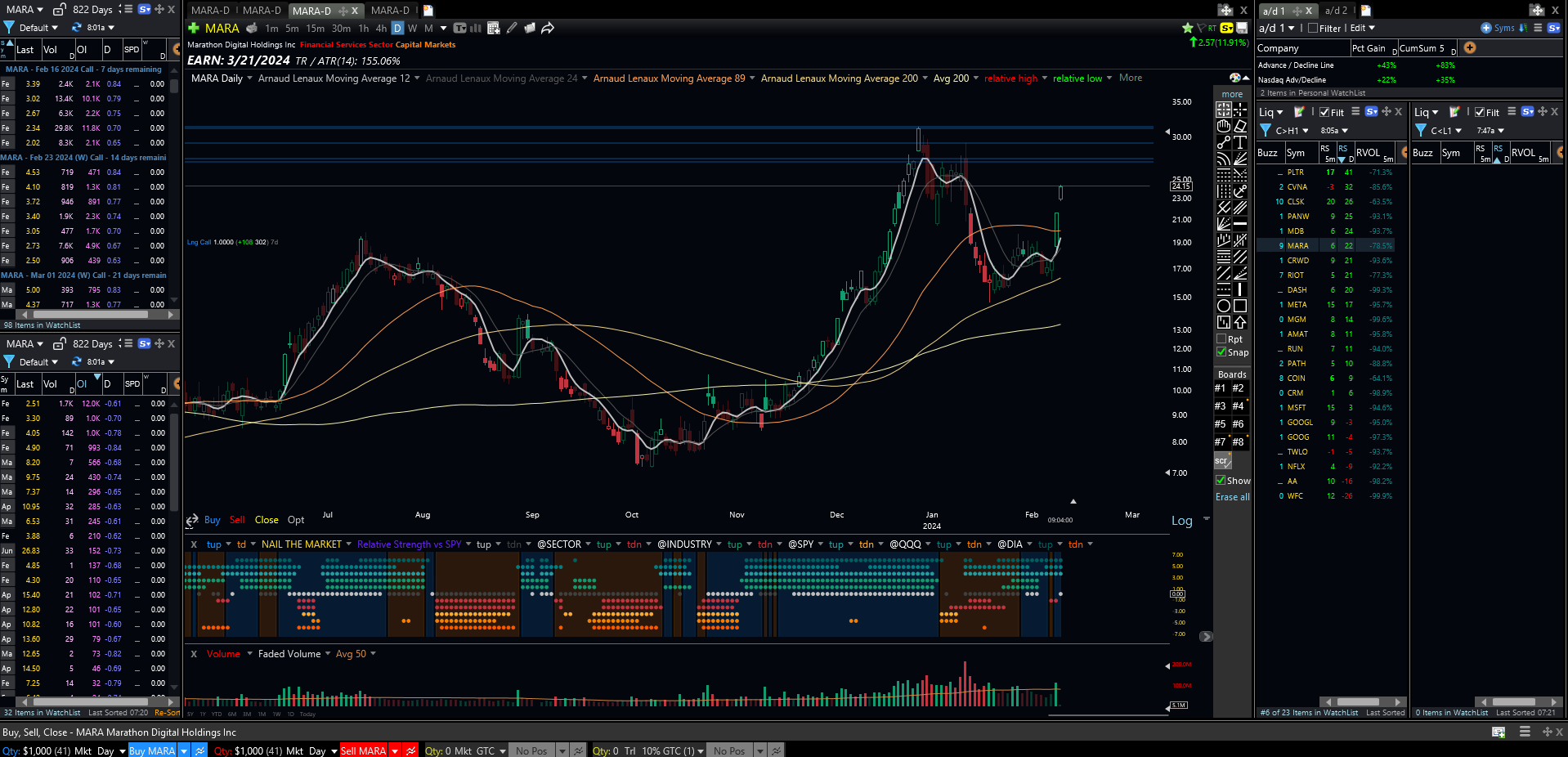Enable the Rpt checkbox

click(x=1221, y=339)
